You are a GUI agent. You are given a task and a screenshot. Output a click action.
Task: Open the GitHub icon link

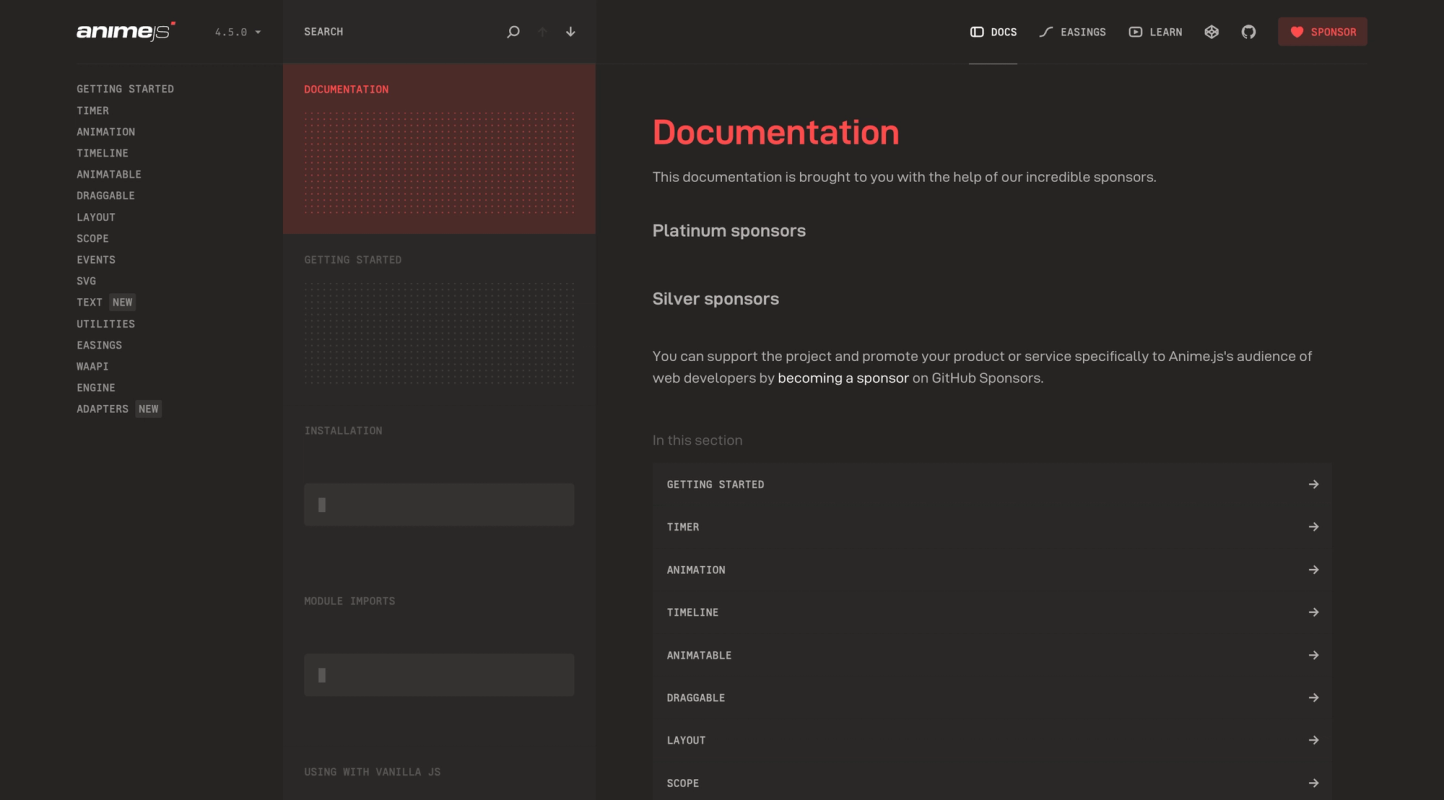(x=1249, y=32)
